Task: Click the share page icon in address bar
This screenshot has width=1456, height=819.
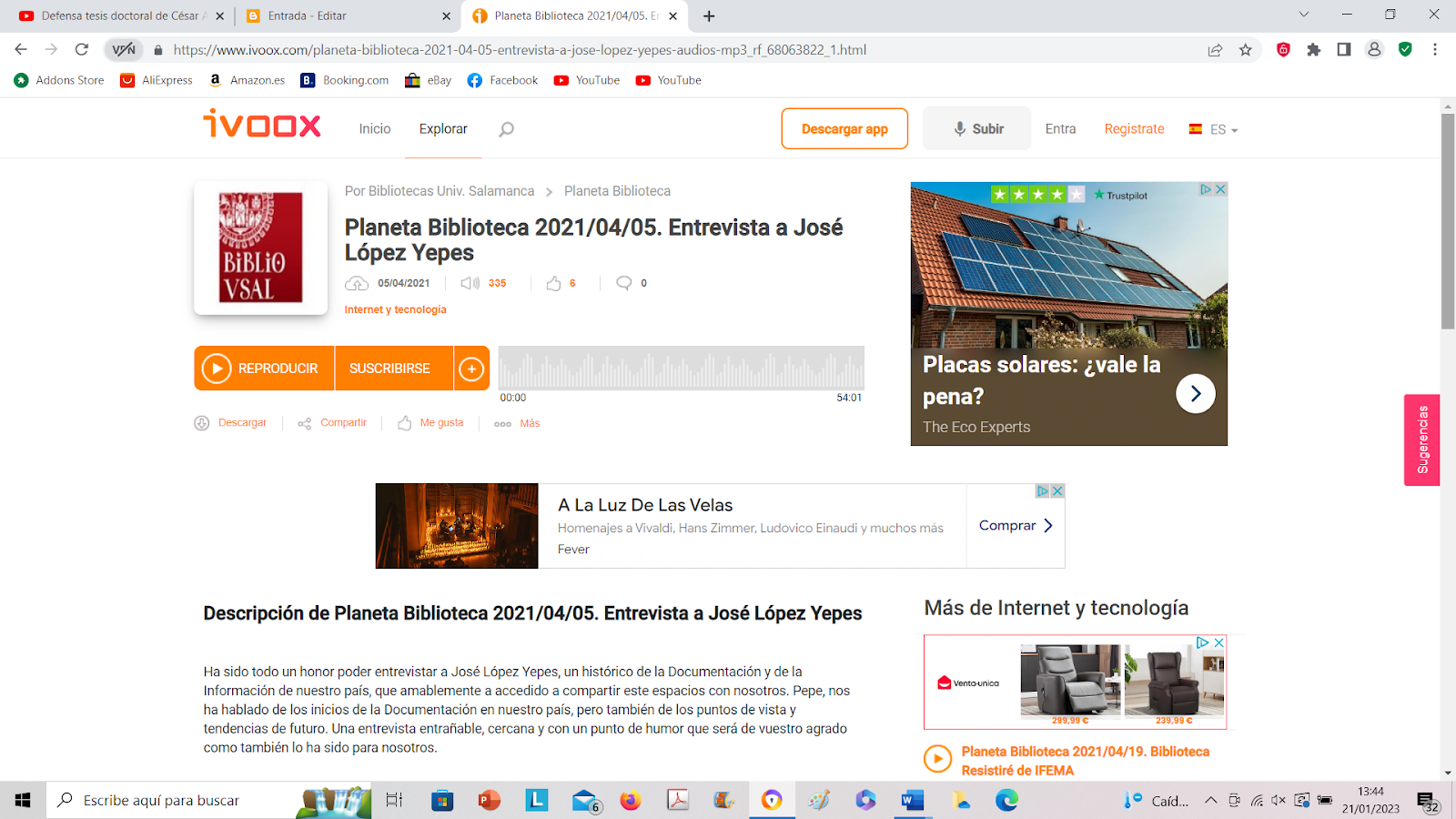Action: 1215,50
